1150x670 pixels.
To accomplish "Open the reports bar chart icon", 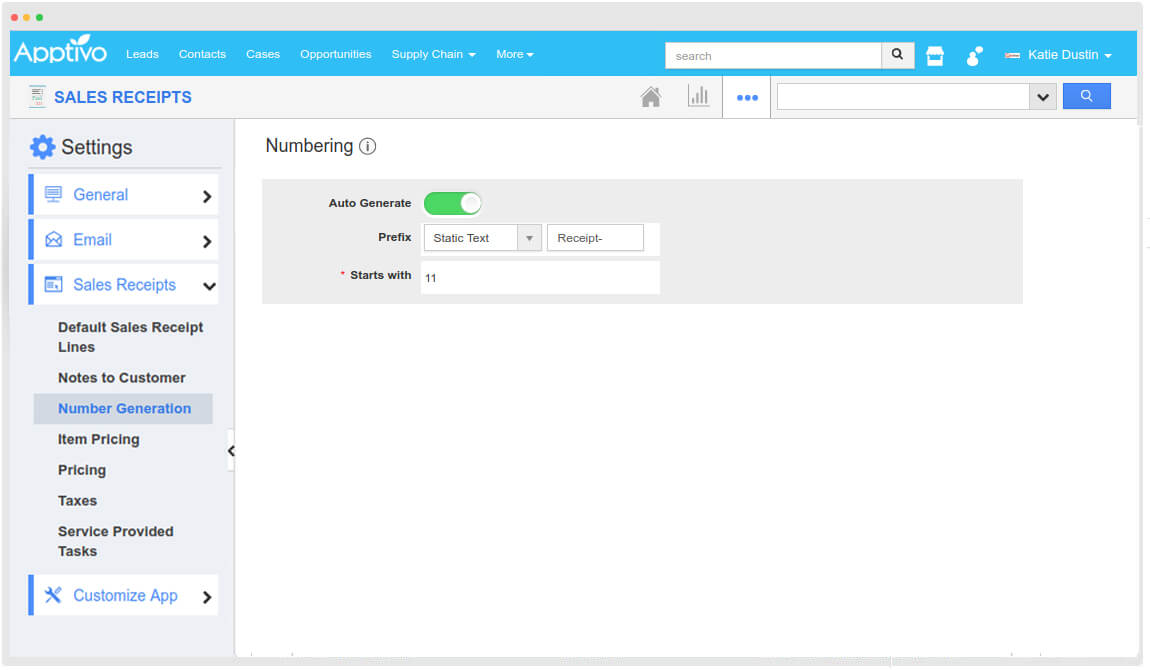I will pyautogui.click(x=698, y=97).
